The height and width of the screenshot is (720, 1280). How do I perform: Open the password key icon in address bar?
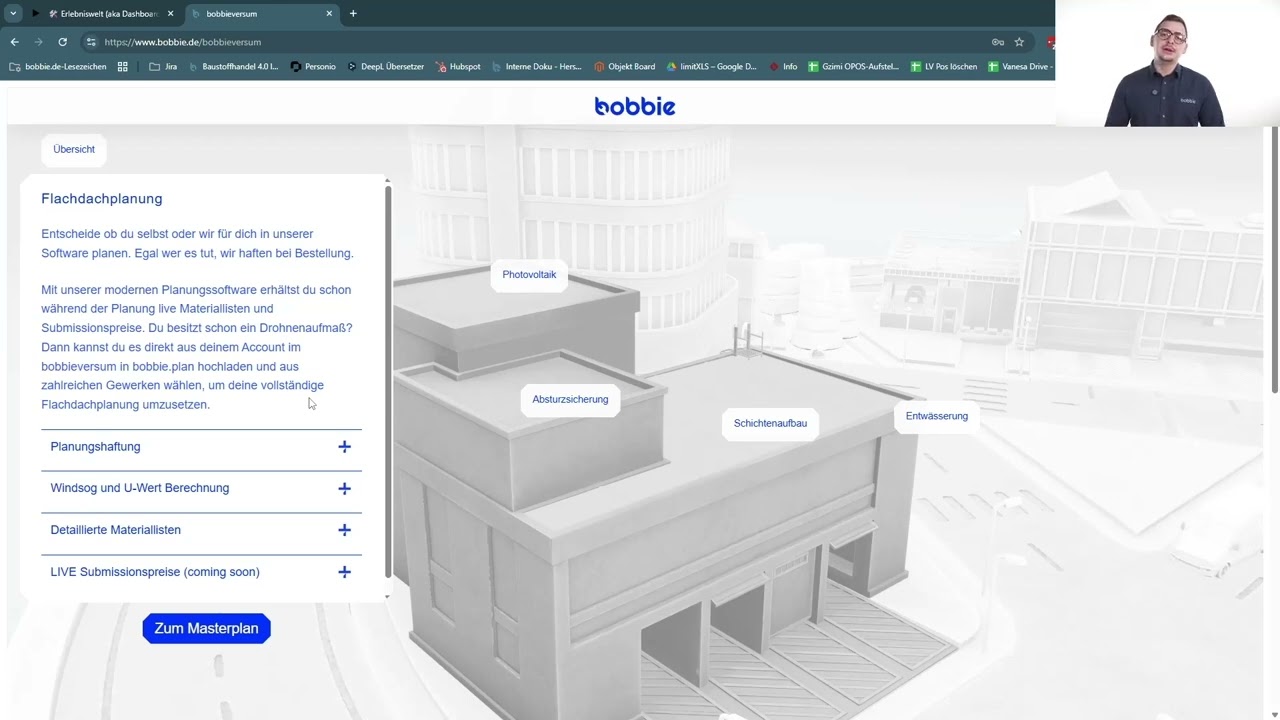point(997,42)
